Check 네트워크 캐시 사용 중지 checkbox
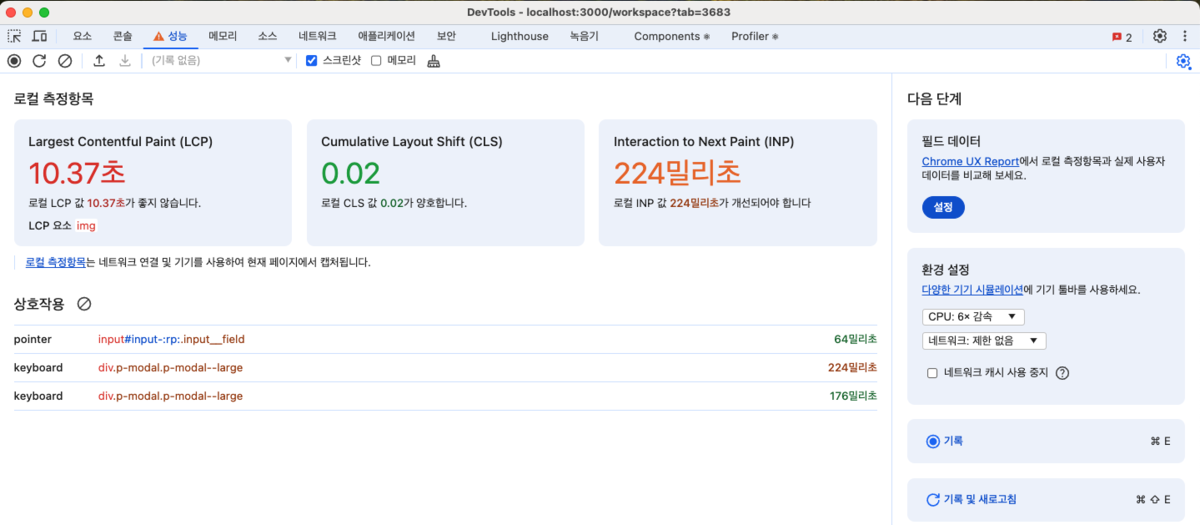The height and width of the screenshot is (525, 1200). [x=932, y=373]
